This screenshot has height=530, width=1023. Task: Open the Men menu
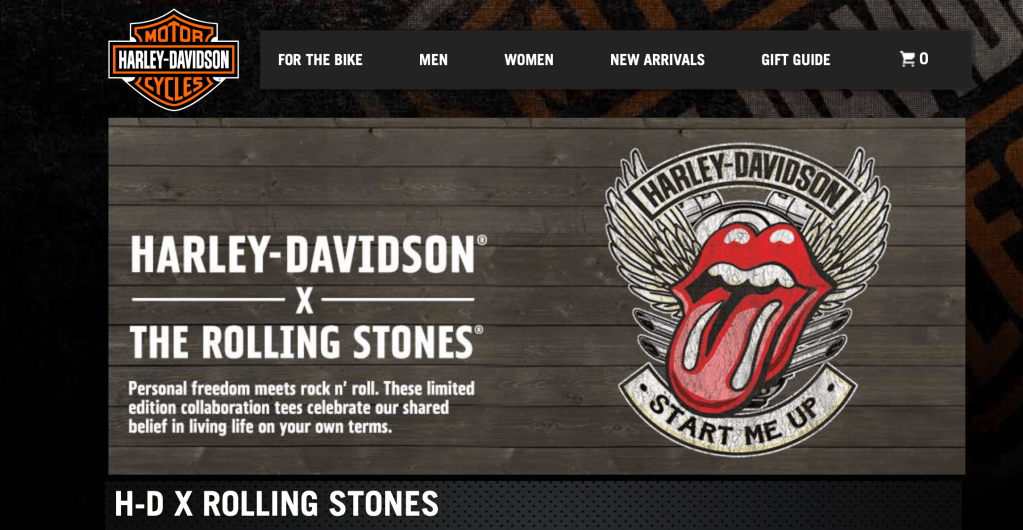coord(433,60)
